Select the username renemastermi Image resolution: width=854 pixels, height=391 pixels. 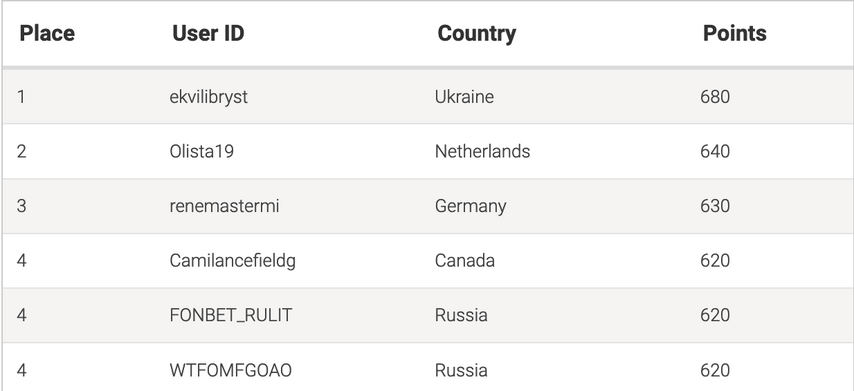pos(224,206)
